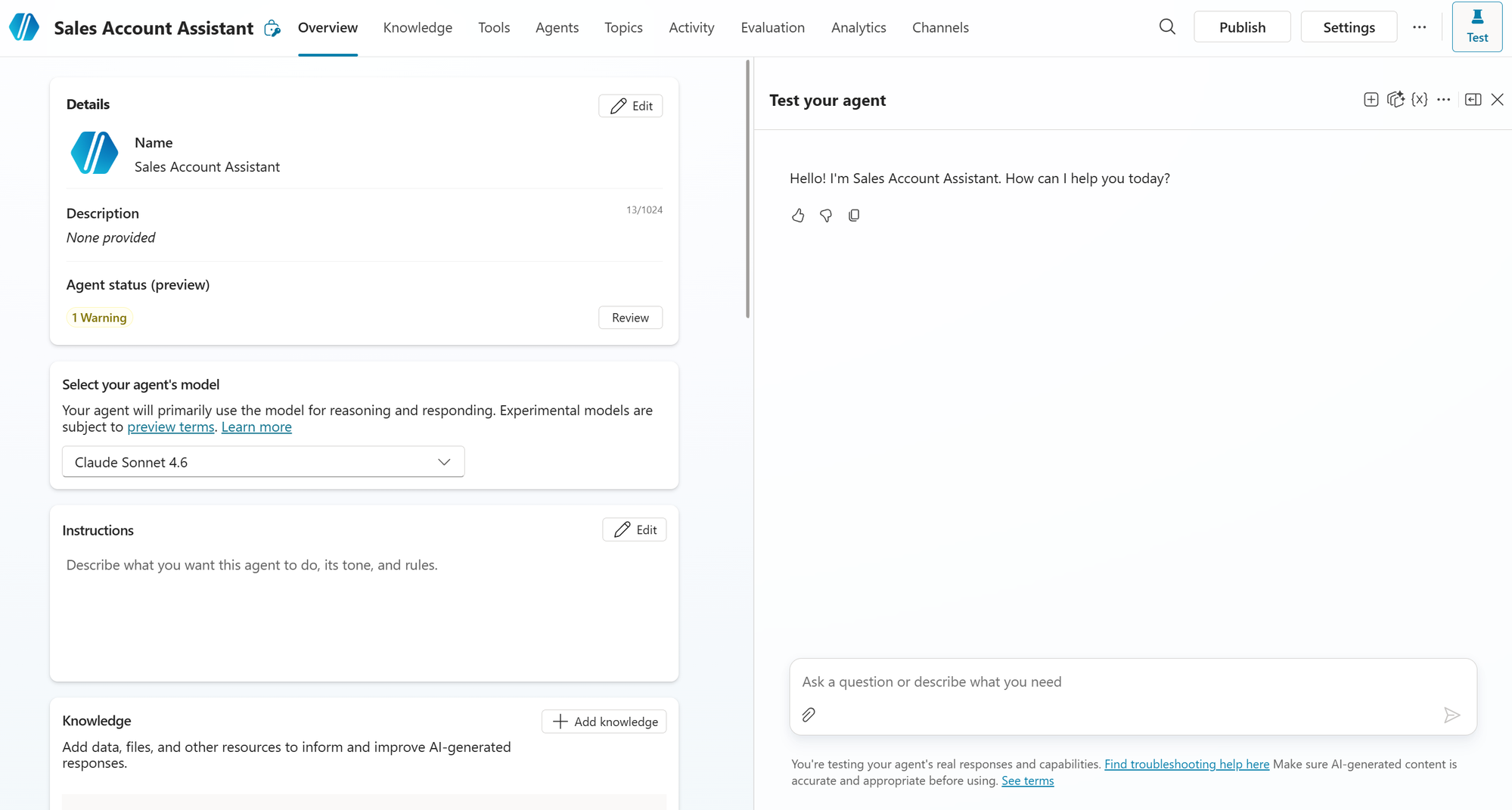Switch to the Overview tab

pyautogui.click(x=328, y=28)
